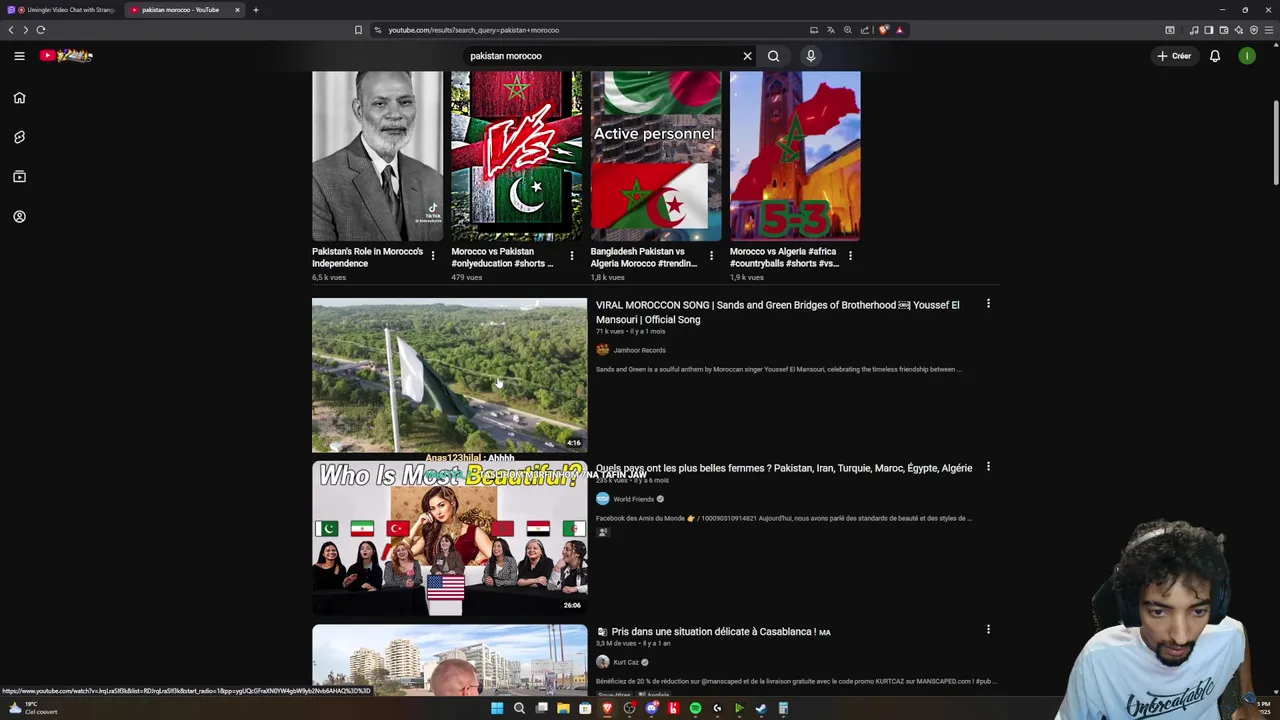The image size is (1280, 720).
Task: Open Steam from the taskbar
Action: pos(761,708)
